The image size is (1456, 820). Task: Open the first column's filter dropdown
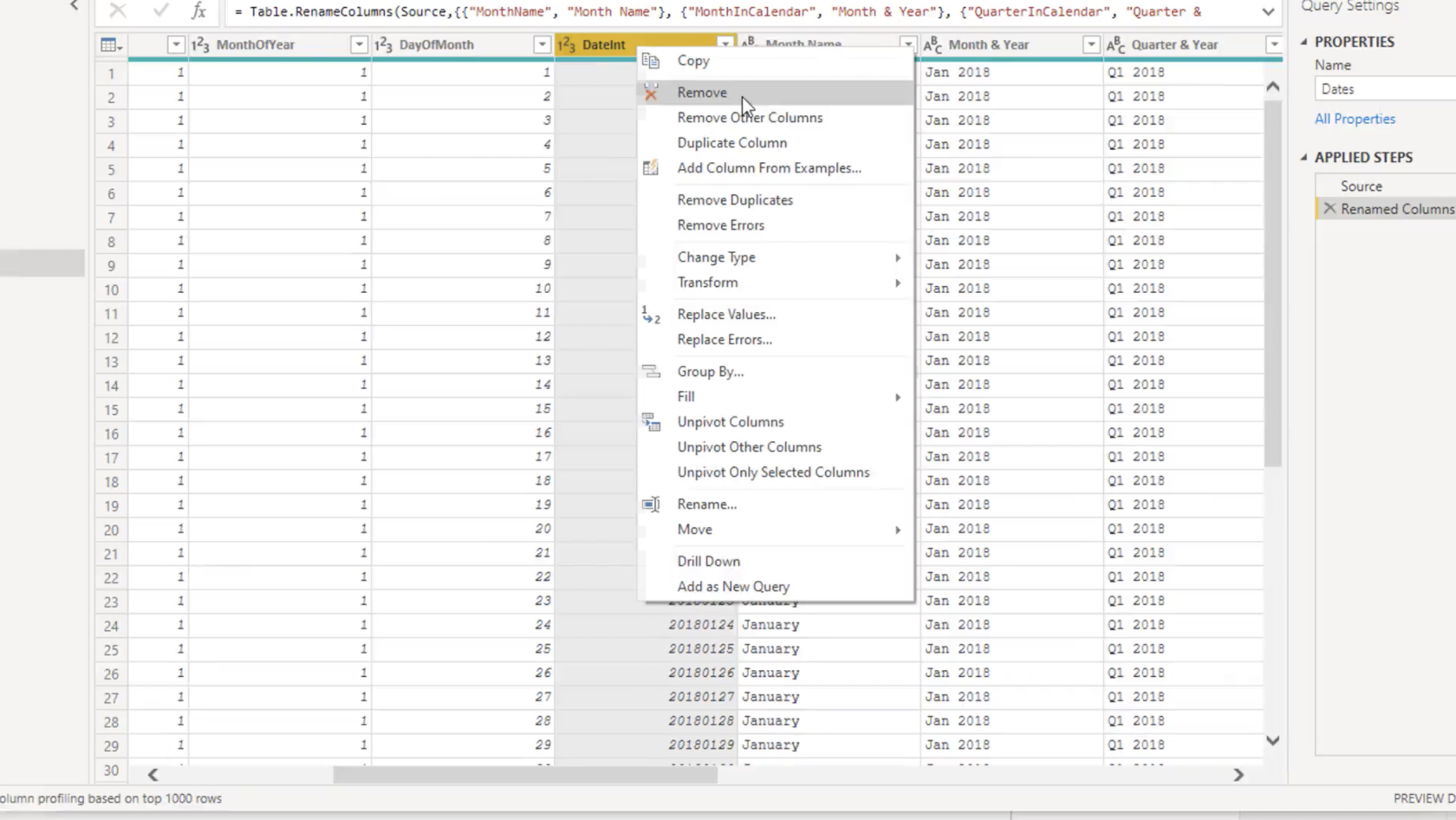[x=176, y=45]
